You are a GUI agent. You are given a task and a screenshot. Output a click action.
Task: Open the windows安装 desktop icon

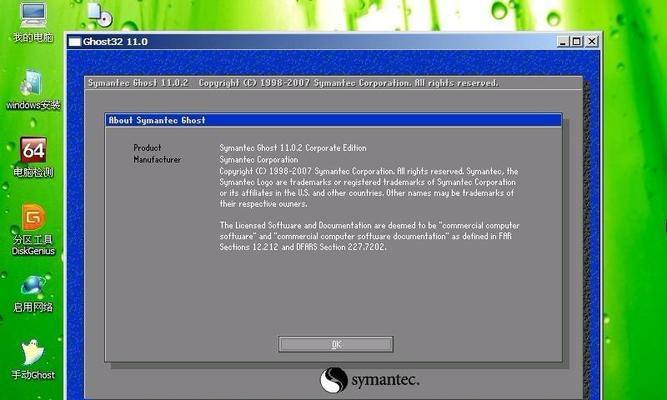pyautogui.click(x=33, y=90)
